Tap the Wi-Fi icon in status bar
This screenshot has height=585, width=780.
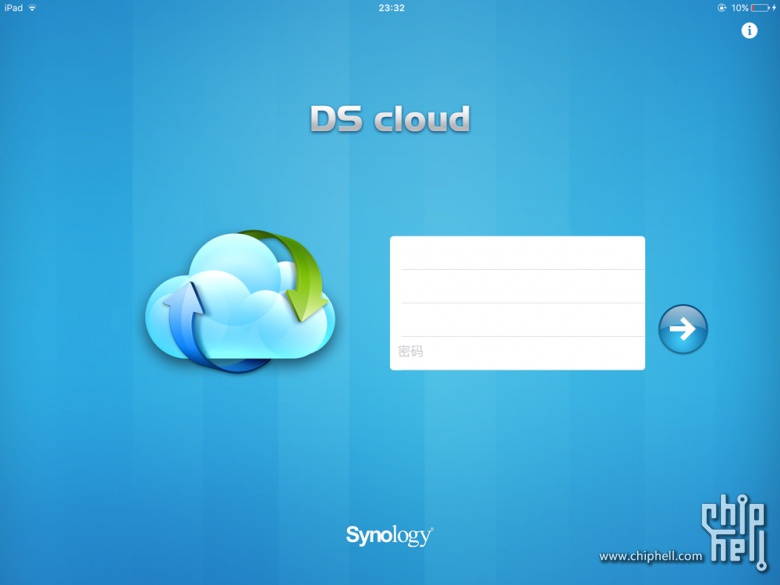tap(32, 8)
